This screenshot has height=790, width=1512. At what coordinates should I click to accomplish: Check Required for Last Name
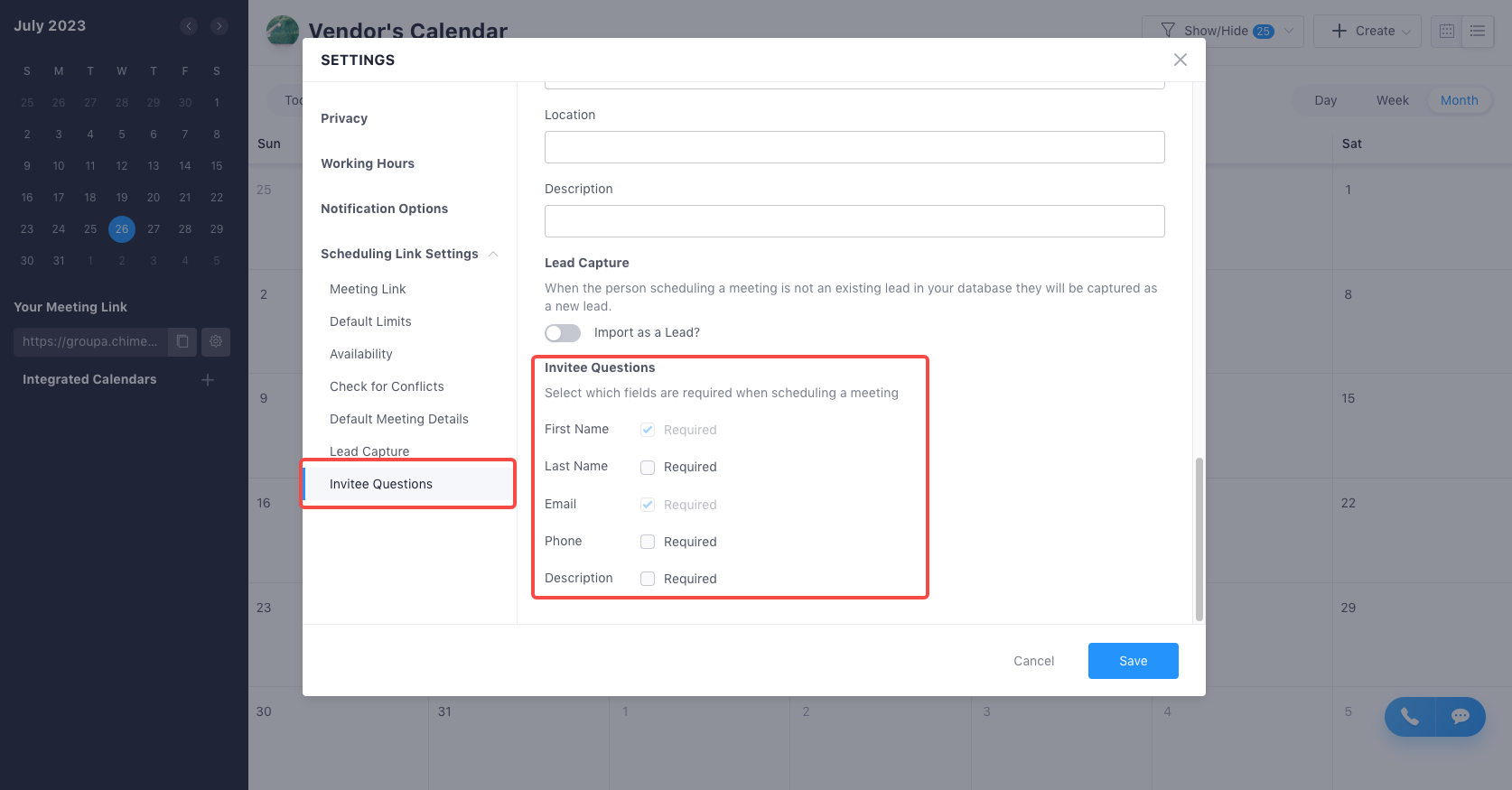pyautogui.click(x=648, y=468)
